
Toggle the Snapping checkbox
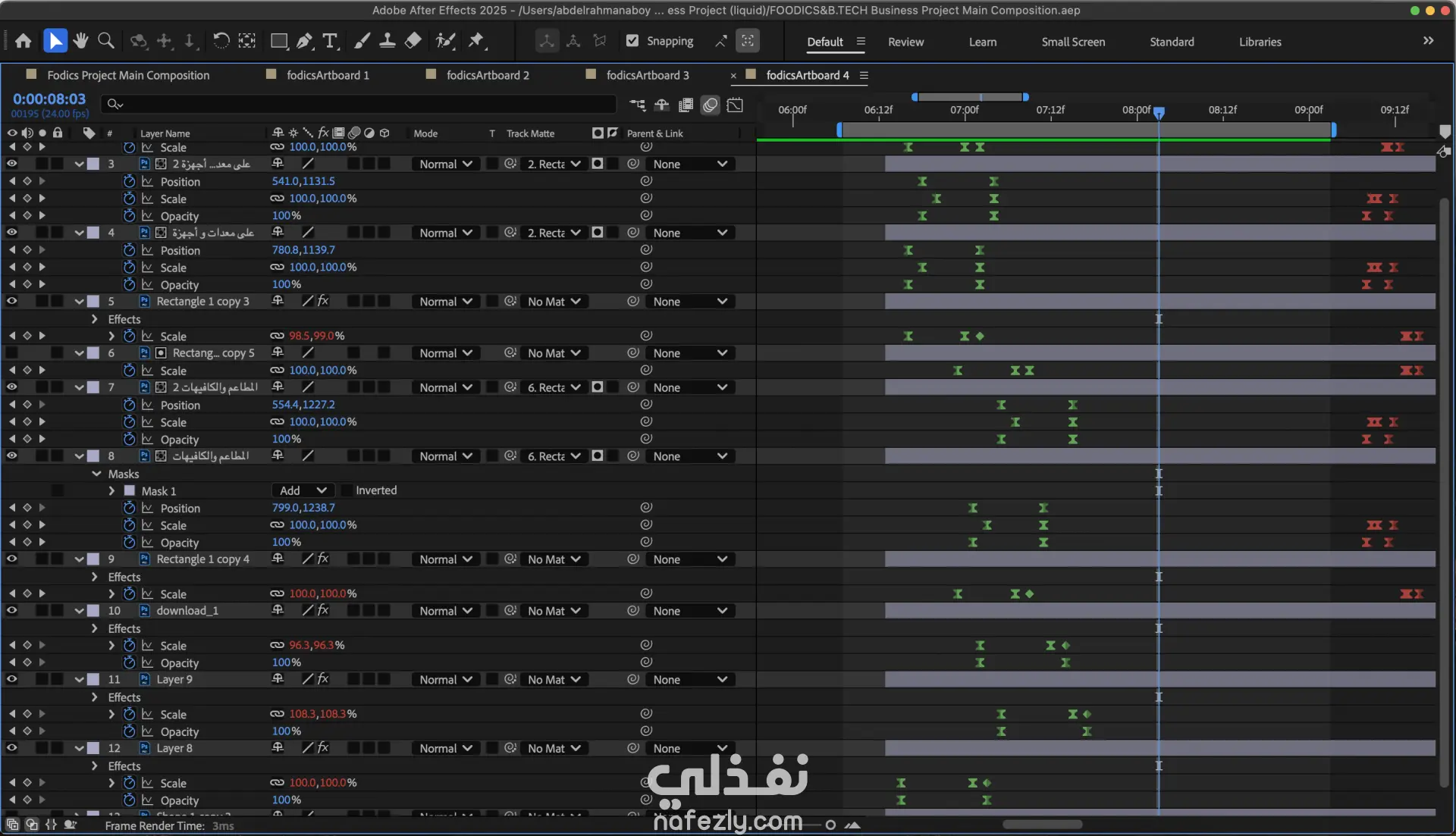pos(632,41)
